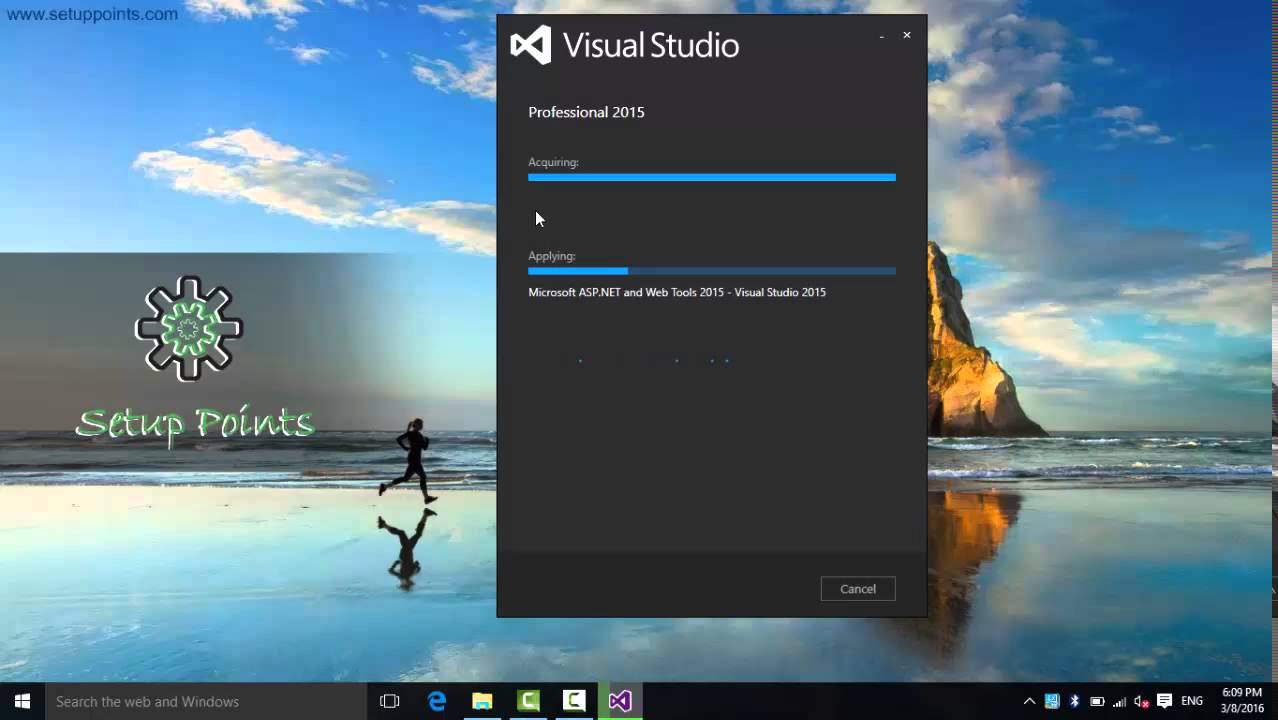
Task: Check the battery status icon
Action: (1097, 701)
